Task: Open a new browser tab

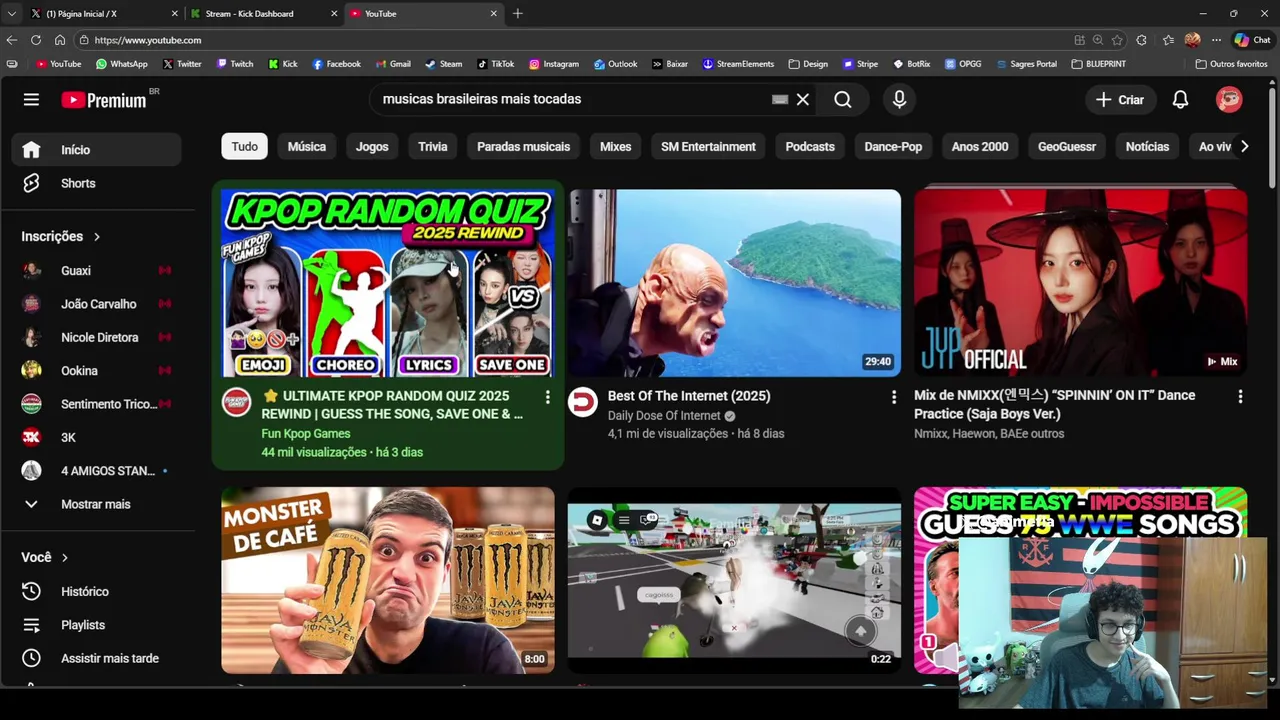Action: 518,14
